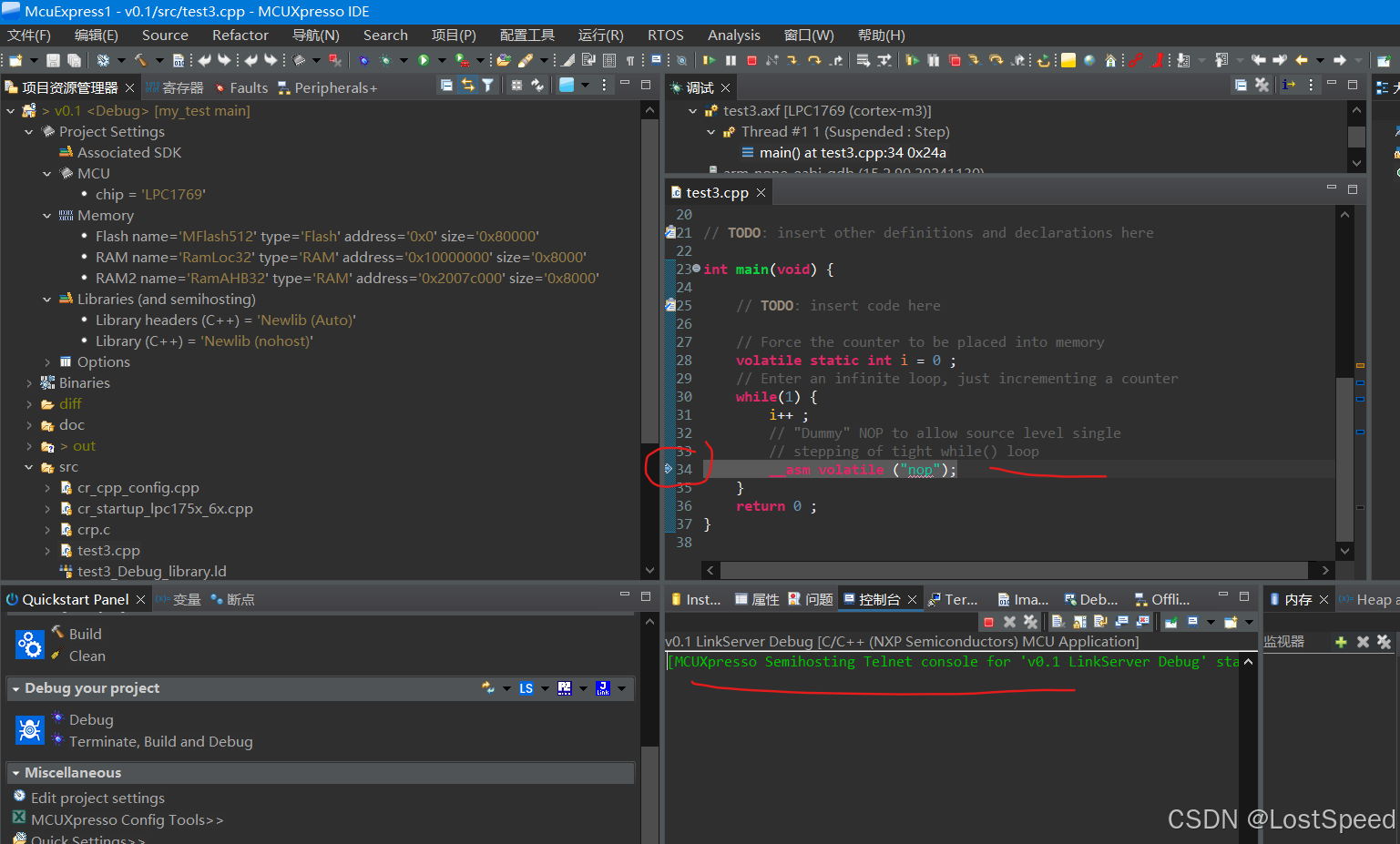Click the editor horizontal scrollbar

1016,570
